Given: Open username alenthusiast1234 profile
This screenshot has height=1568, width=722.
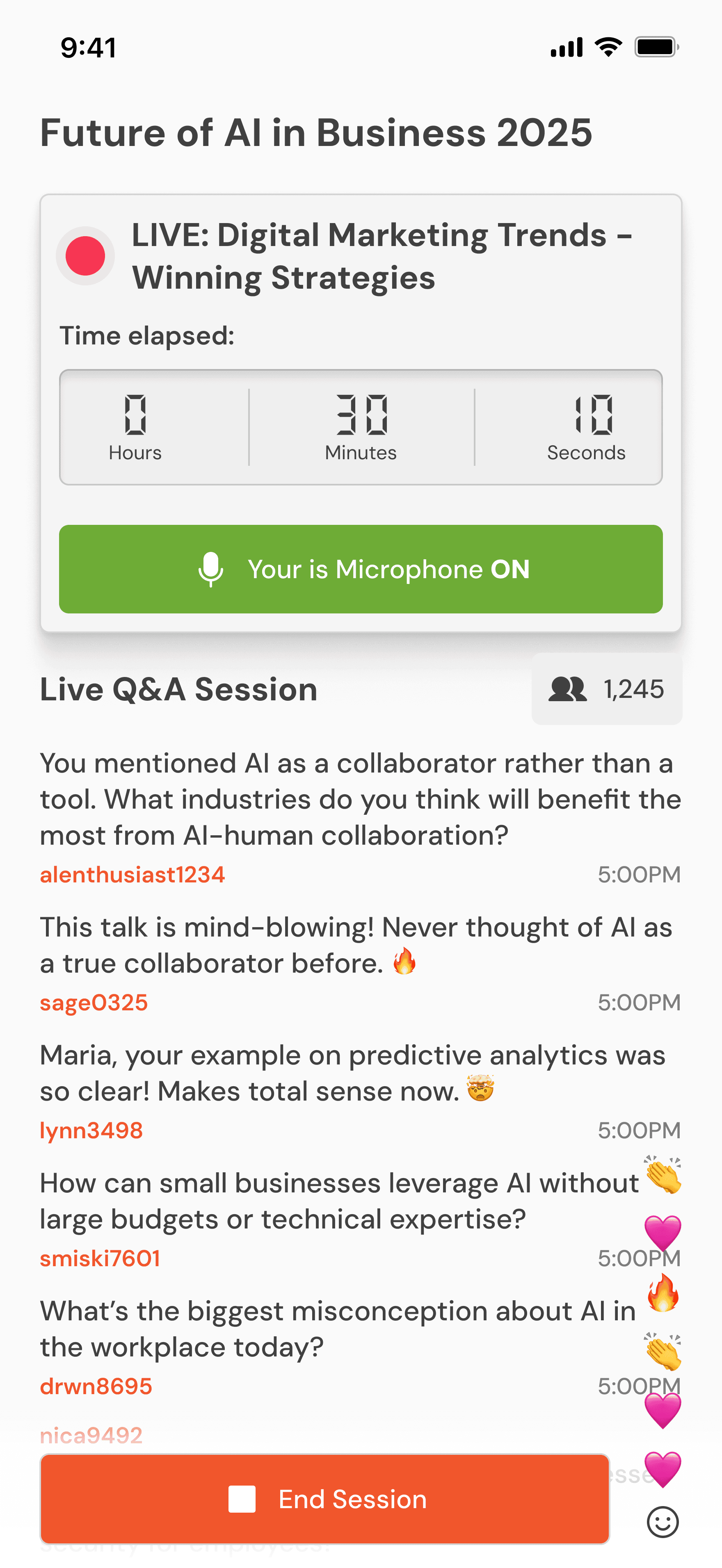Looking at the screenshot, I should 133,875.
